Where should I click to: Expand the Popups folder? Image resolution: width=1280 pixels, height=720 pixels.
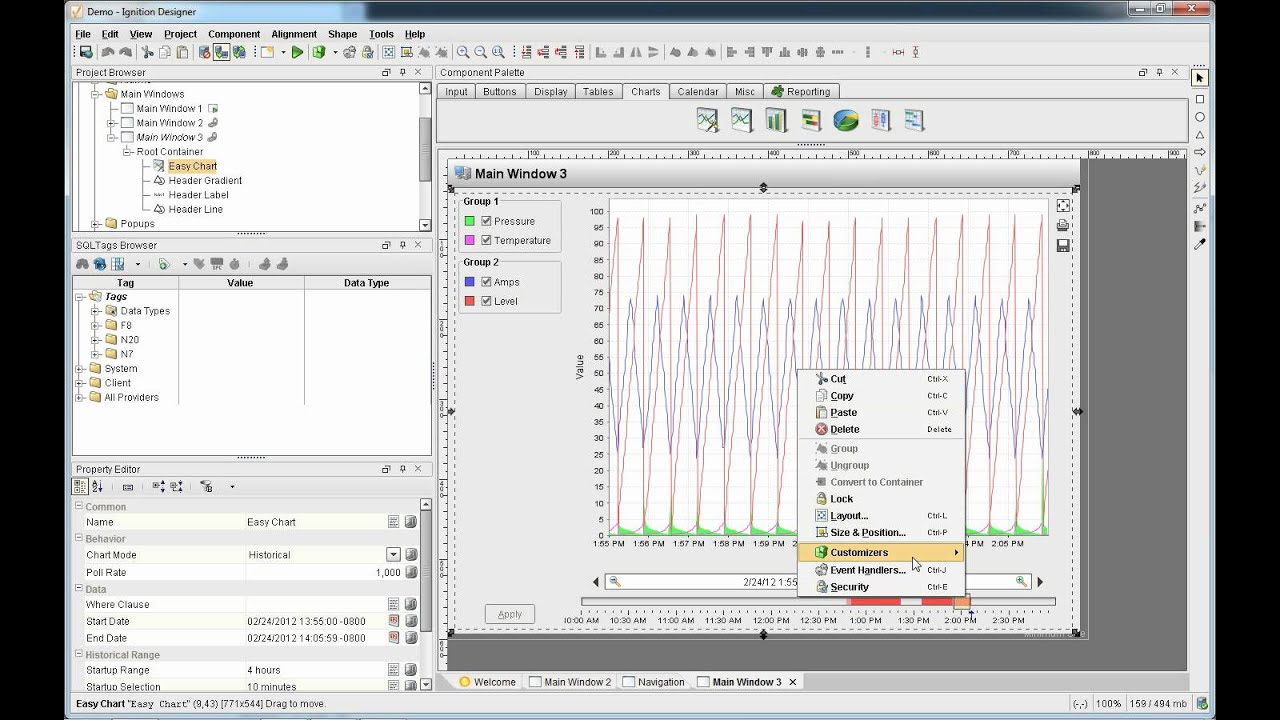click(x=97, y=224)
